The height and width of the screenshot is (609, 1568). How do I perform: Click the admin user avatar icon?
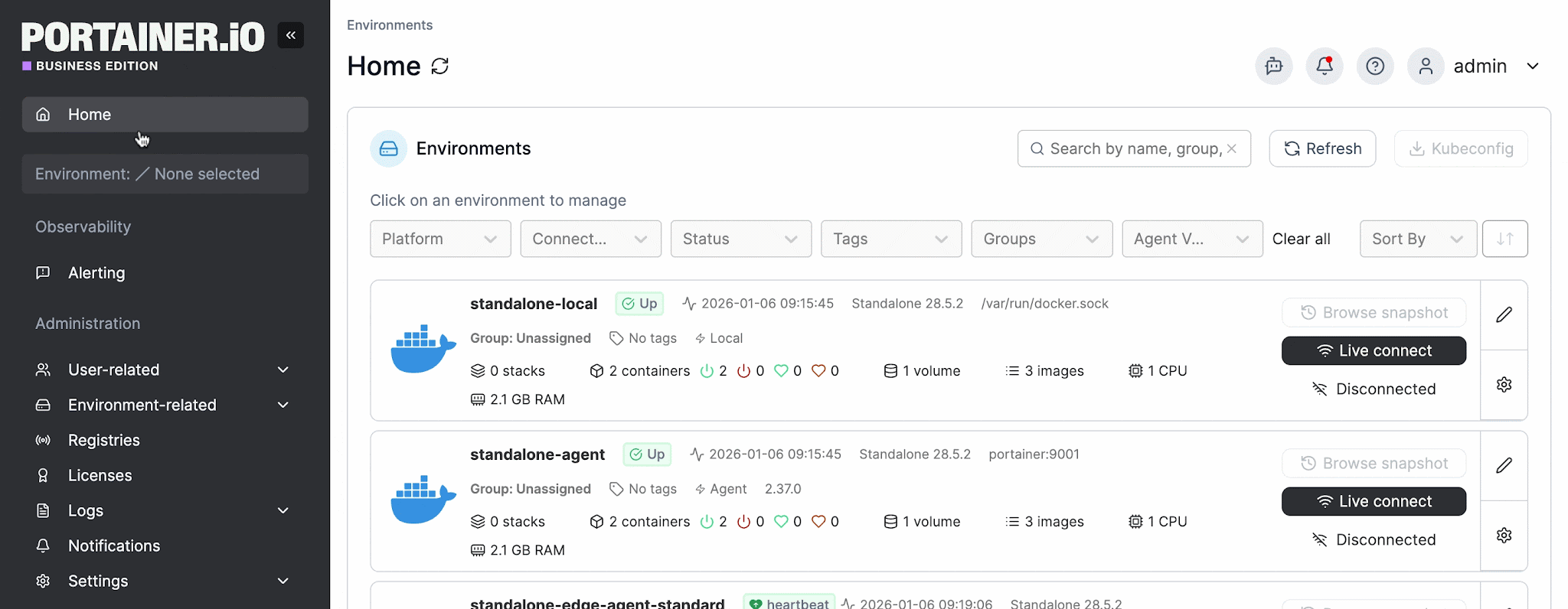point(1426,66)
